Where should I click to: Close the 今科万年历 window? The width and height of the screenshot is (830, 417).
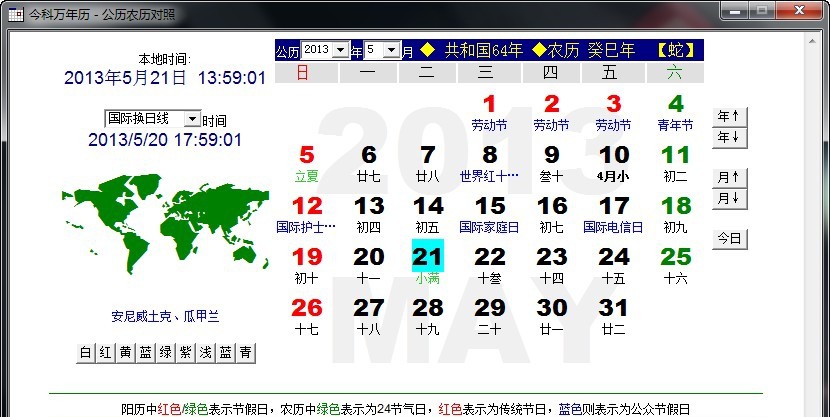(799, 11)
